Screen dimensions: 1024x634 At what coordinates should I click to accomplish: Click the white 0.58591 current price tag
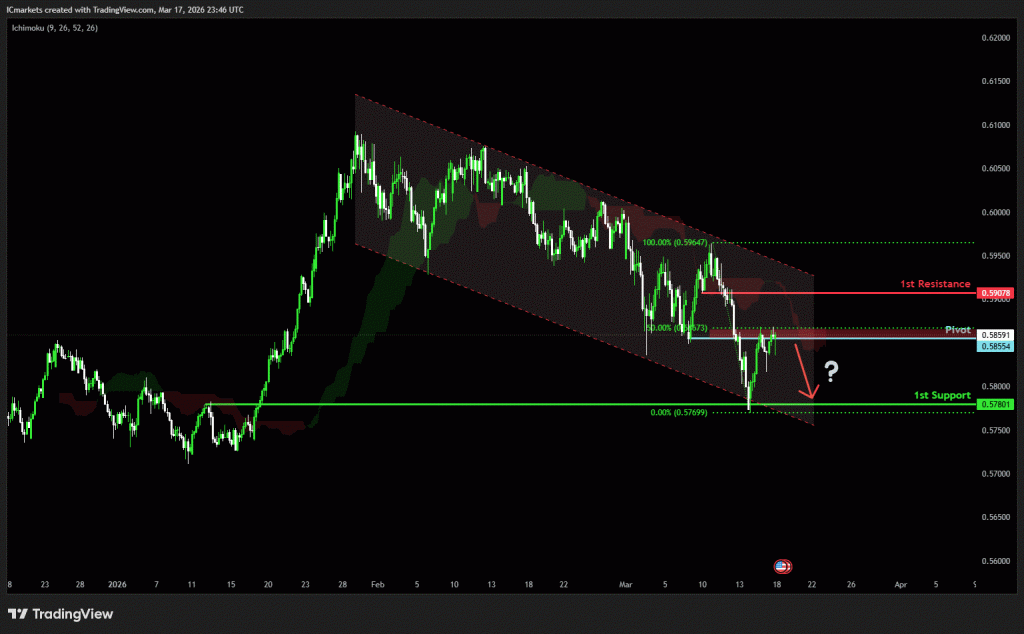(996, 334)
